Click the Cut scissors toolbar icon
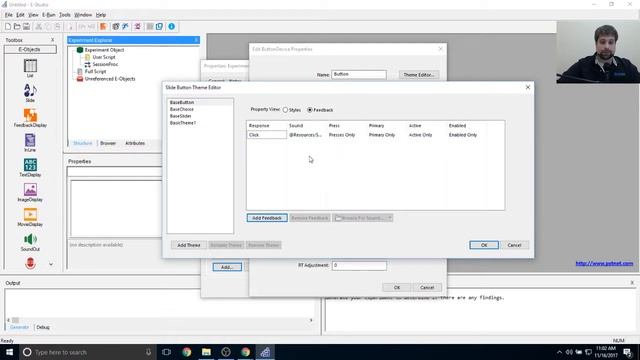The image size is (640, 360). [39, 27]
